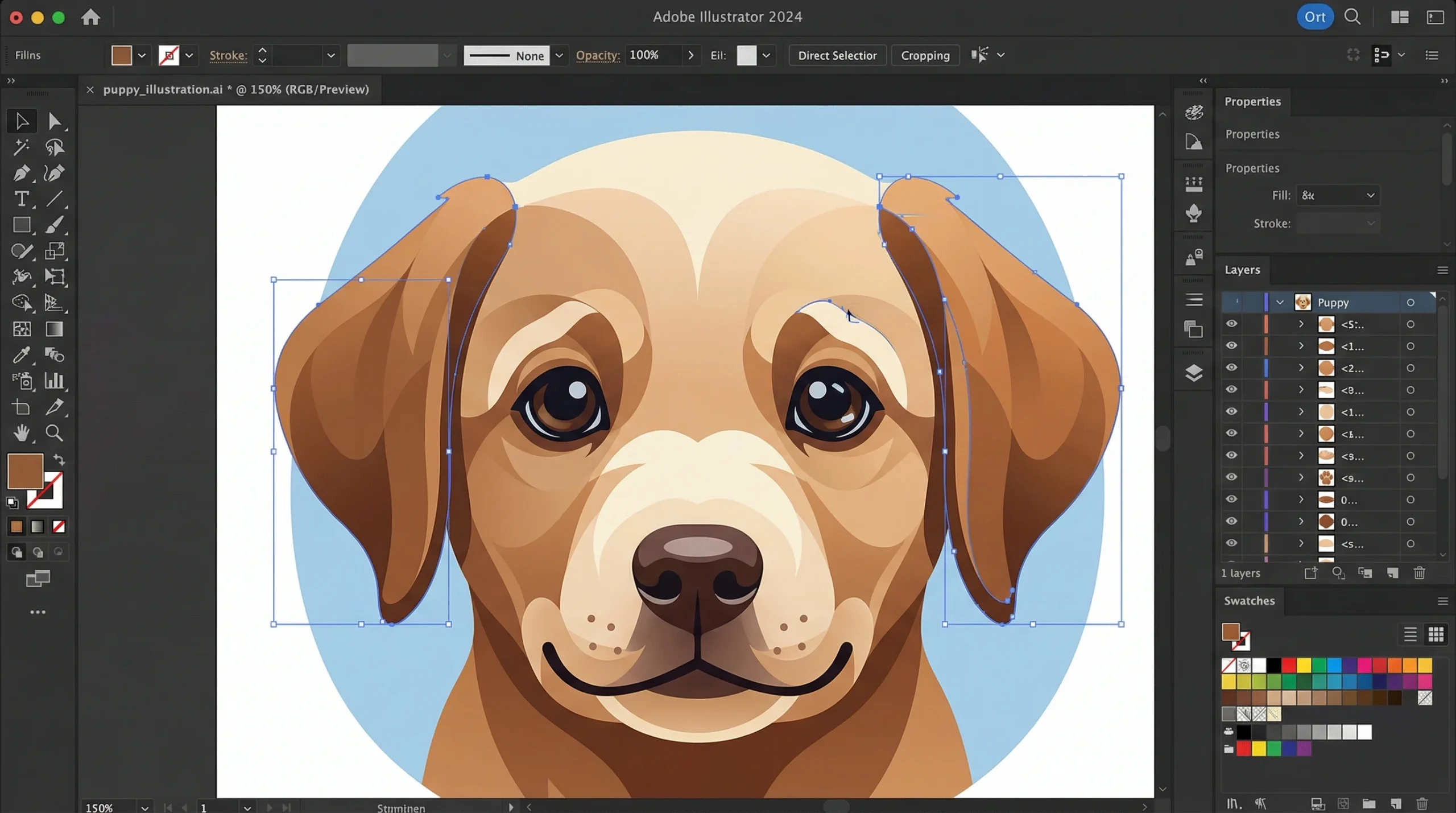Create a new layer in the Layers panel

tap(1310, 573)
